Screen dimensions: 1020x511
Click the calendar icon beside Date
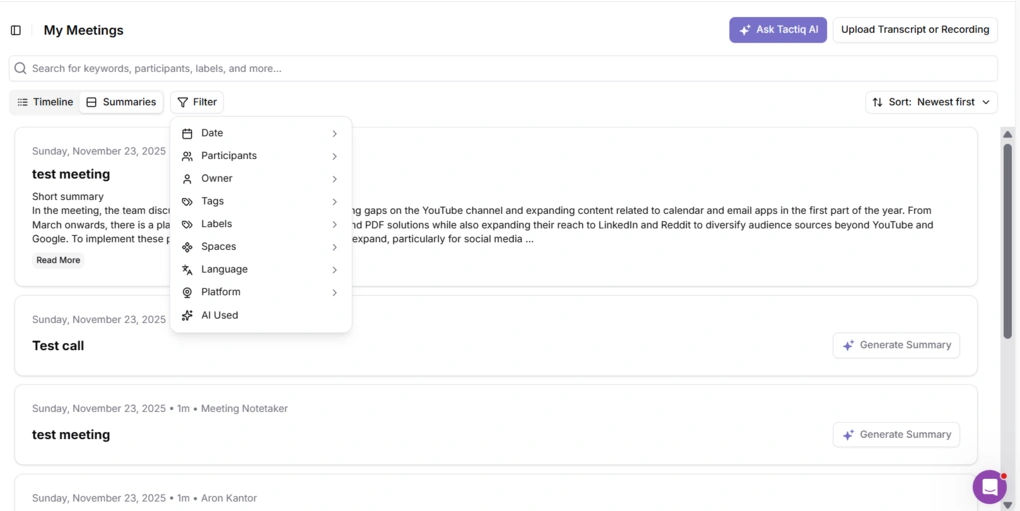[x=187, y=133]
